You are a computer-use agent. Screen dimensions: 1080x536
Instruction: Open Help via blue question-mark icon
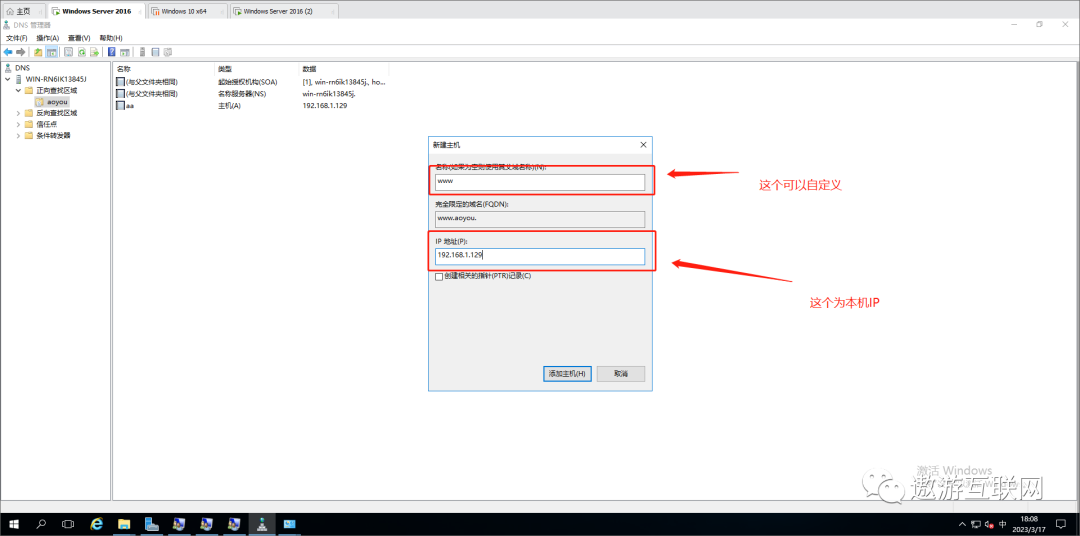[112, 52]
